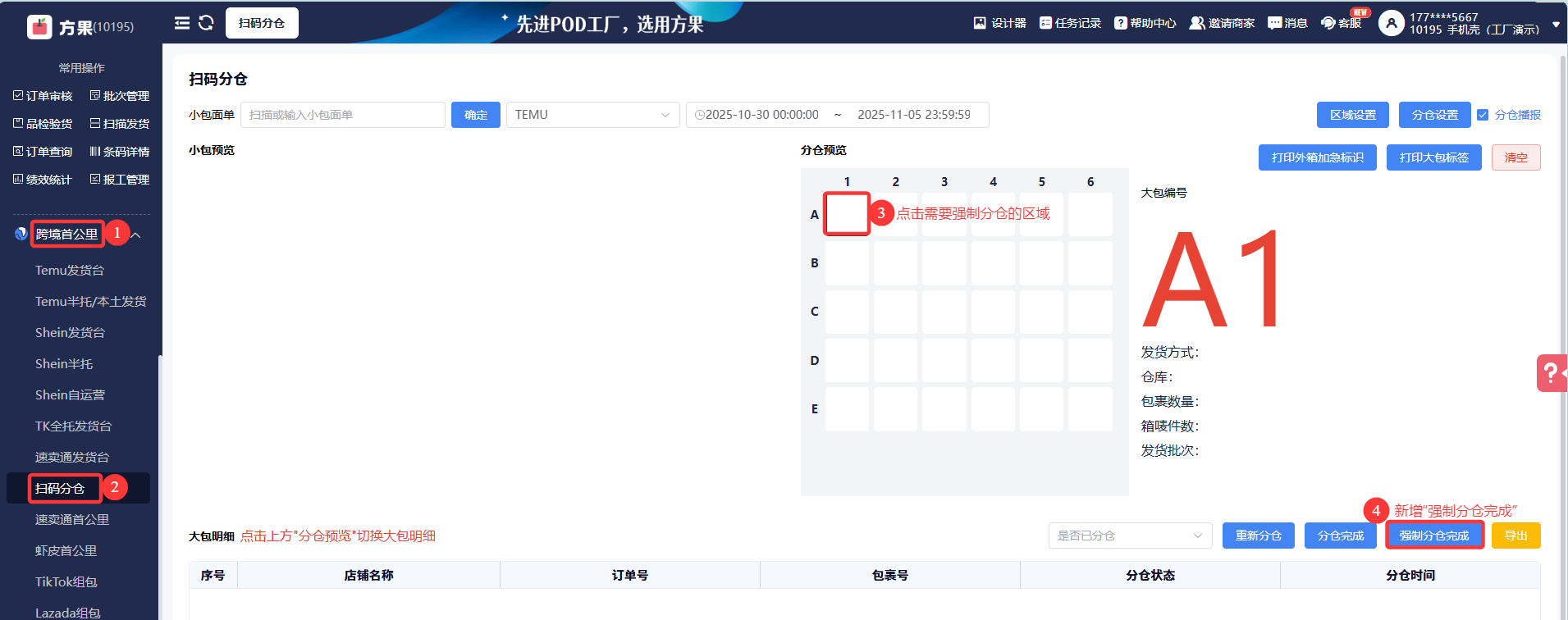Open 订单审核 in common operations

pyautogui.click(x=43, y=96)
